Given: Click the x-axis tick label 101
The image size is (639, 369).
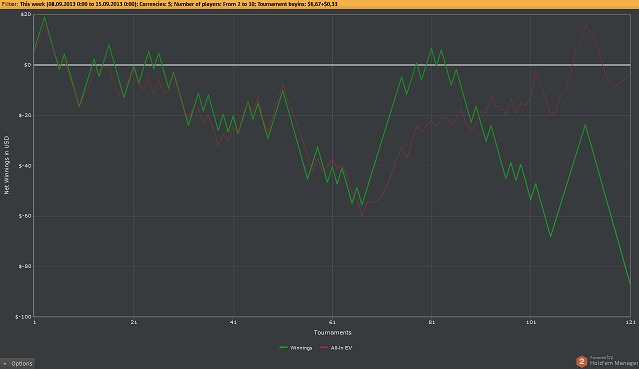Looking at the screenshot, I should click(531, 322).
